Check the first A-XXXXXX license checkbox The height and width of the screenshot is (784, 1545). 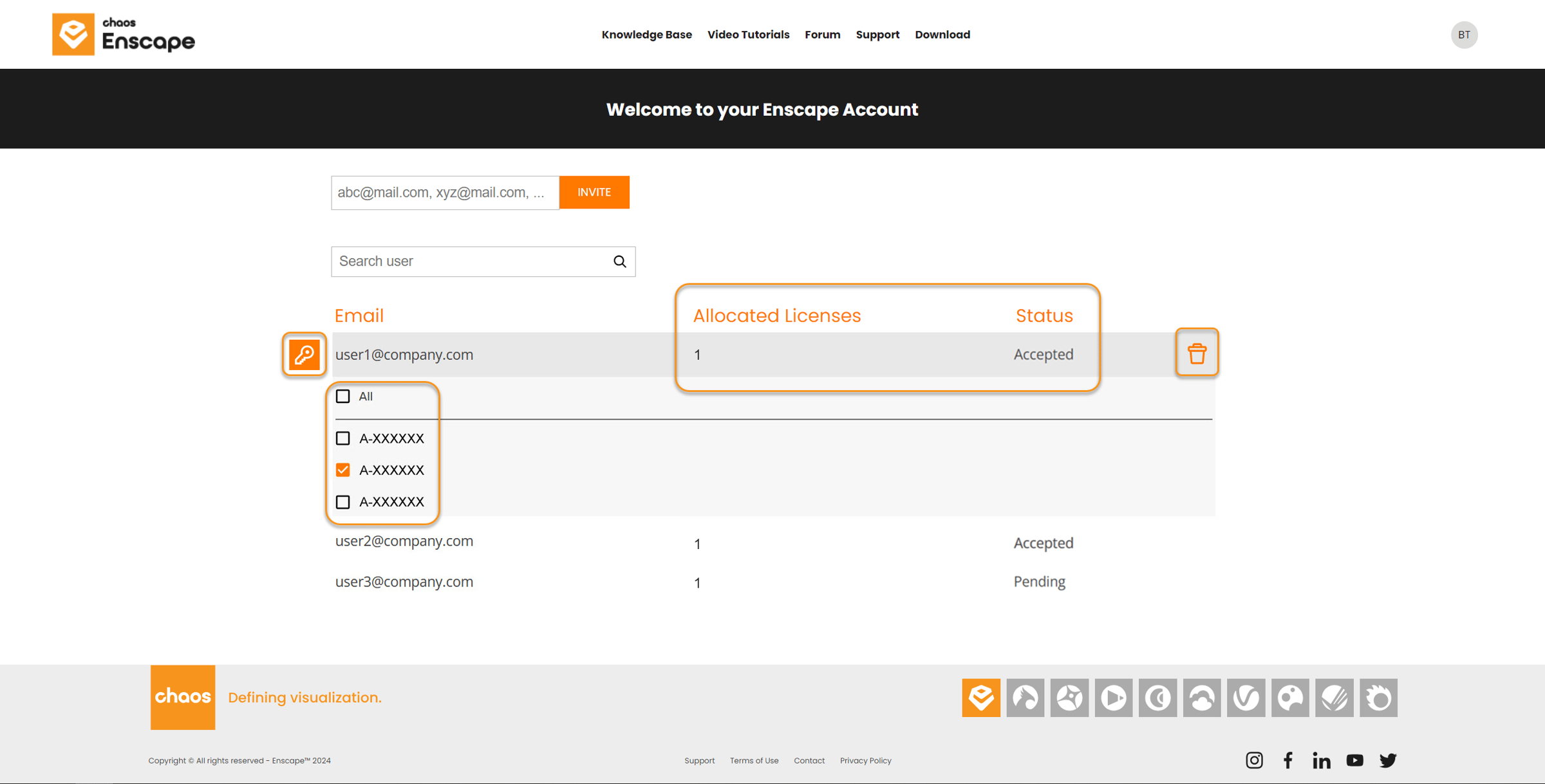coord(342,438)
